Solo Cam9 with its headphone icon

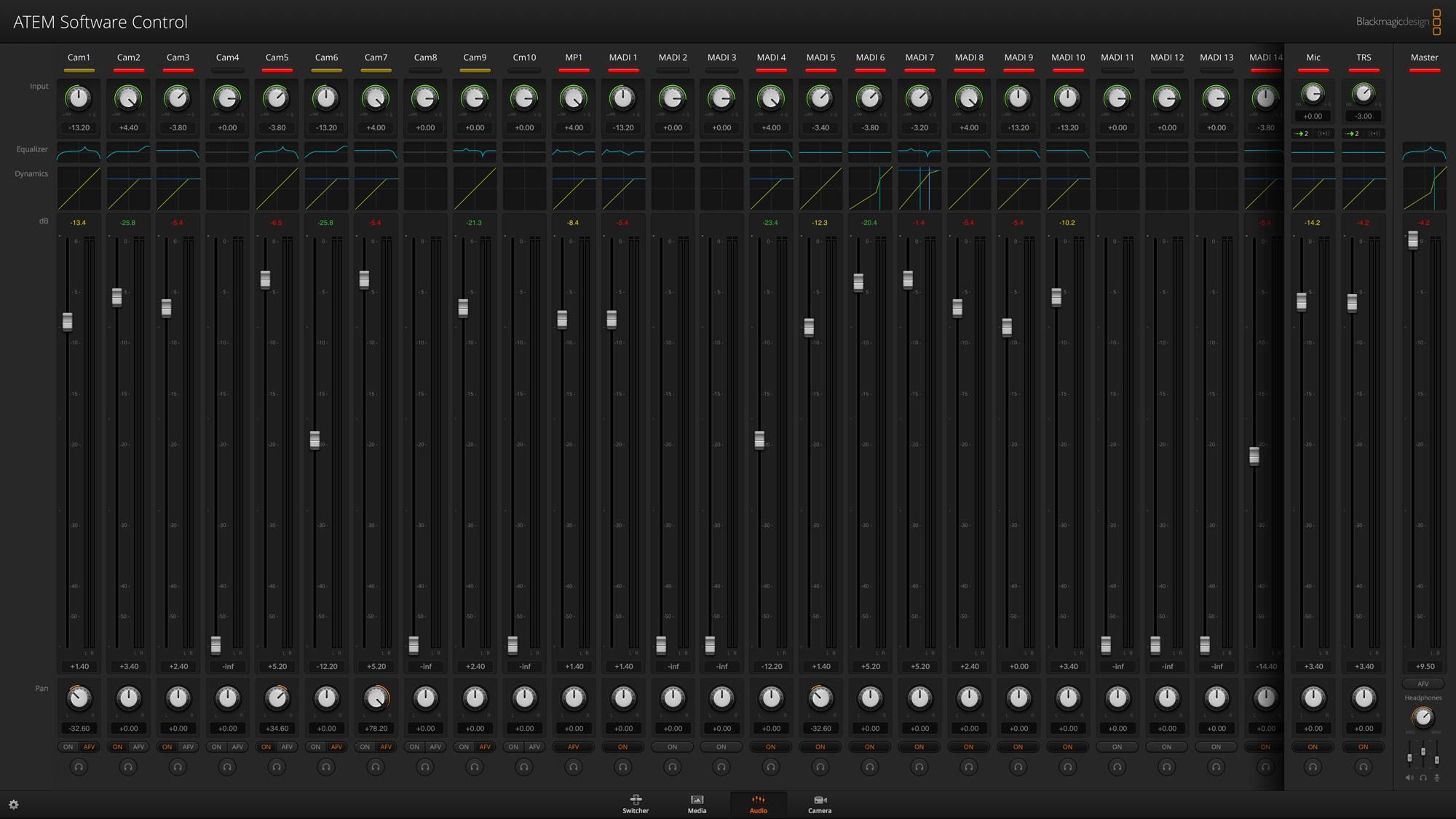click(475, 767)
